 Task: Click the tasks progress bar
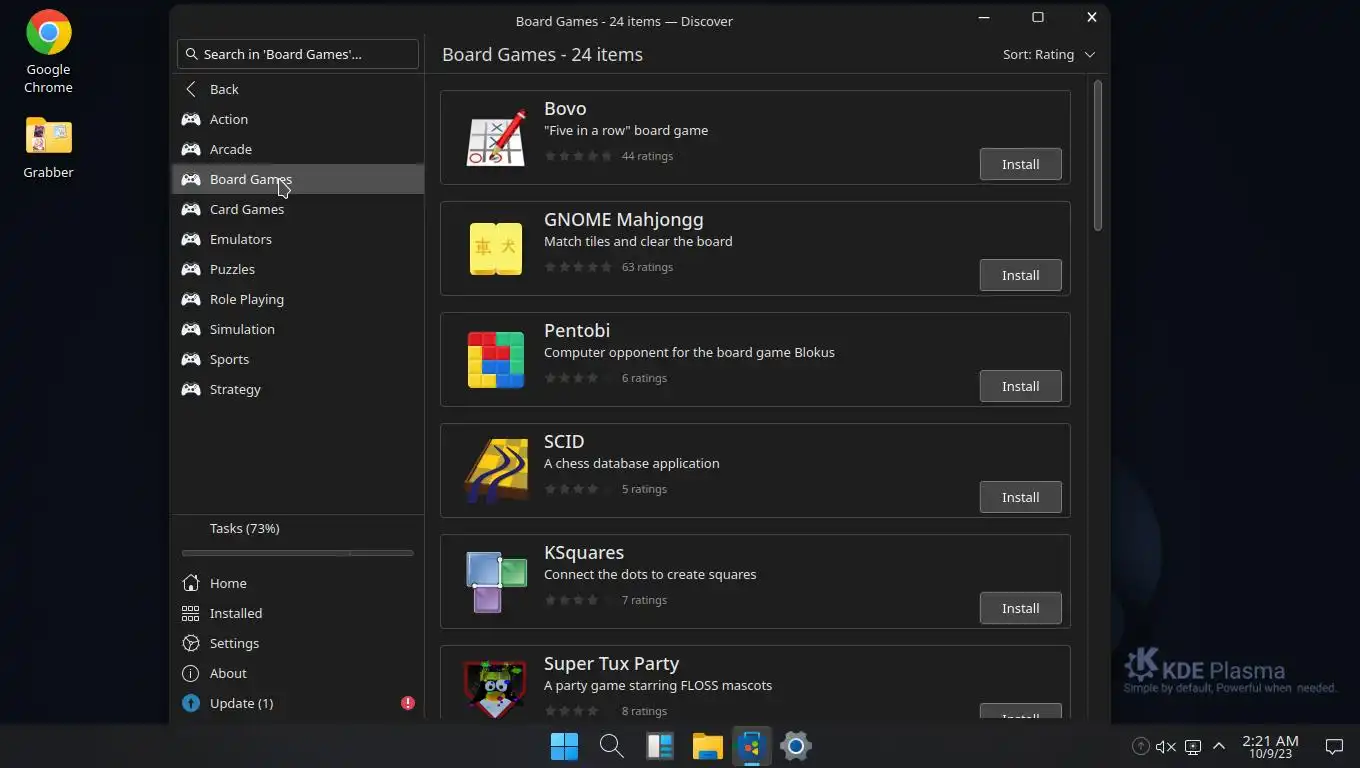coord(297,553)
